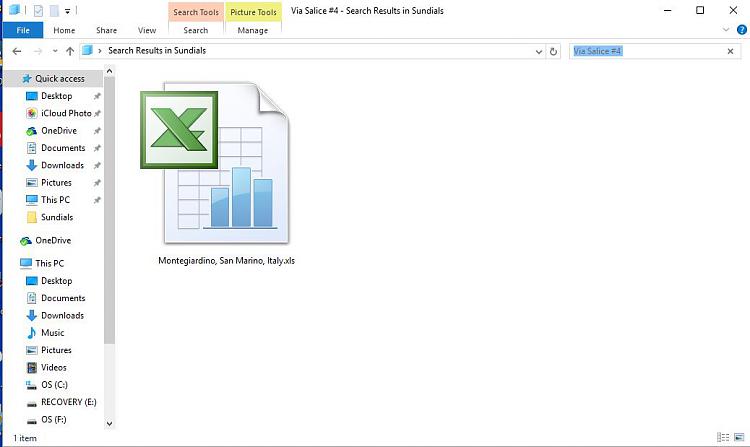Click the Properties quick access toolbar icon
Viewport: 750px width, 447px height.
[x=39, y=10]
